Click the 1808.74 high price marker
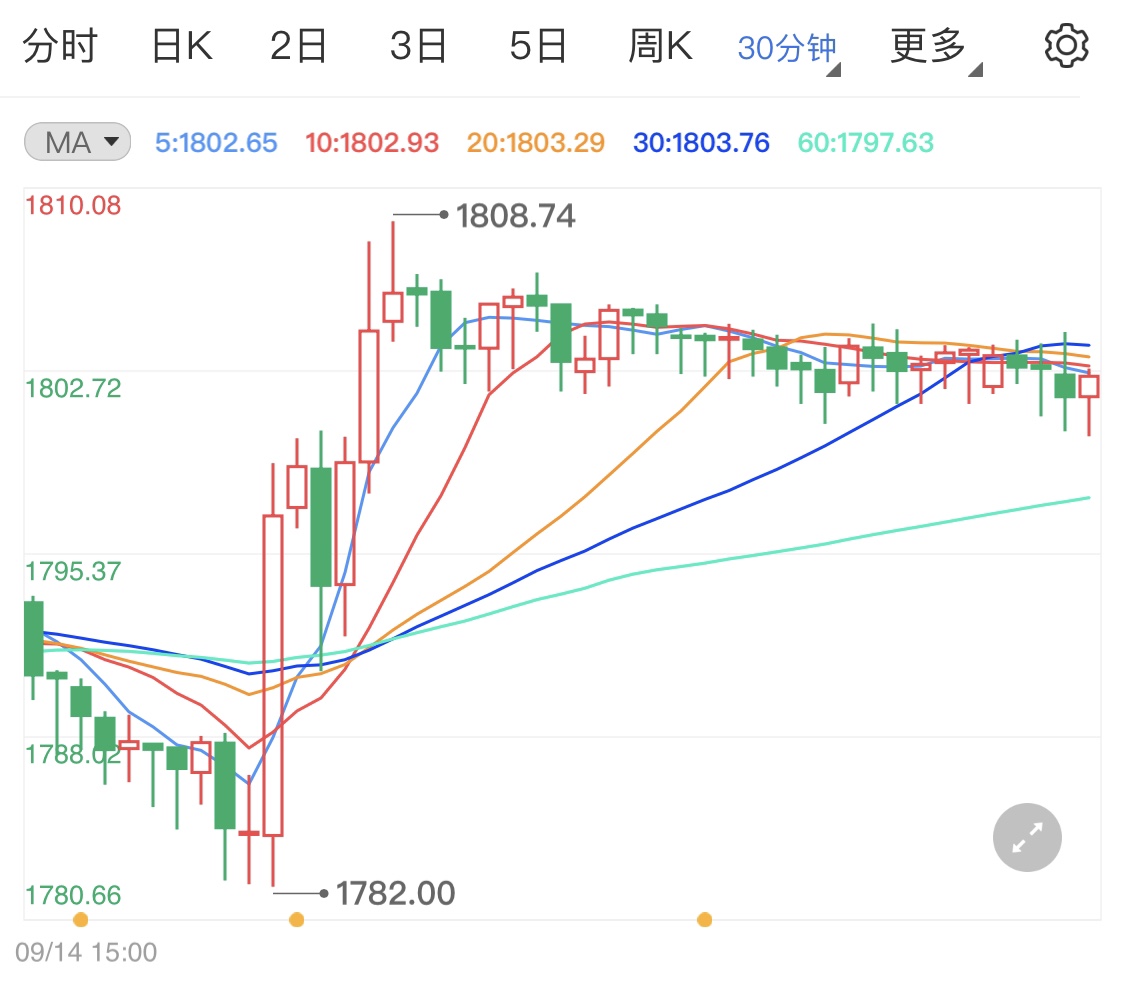 (x=515, y=215)
